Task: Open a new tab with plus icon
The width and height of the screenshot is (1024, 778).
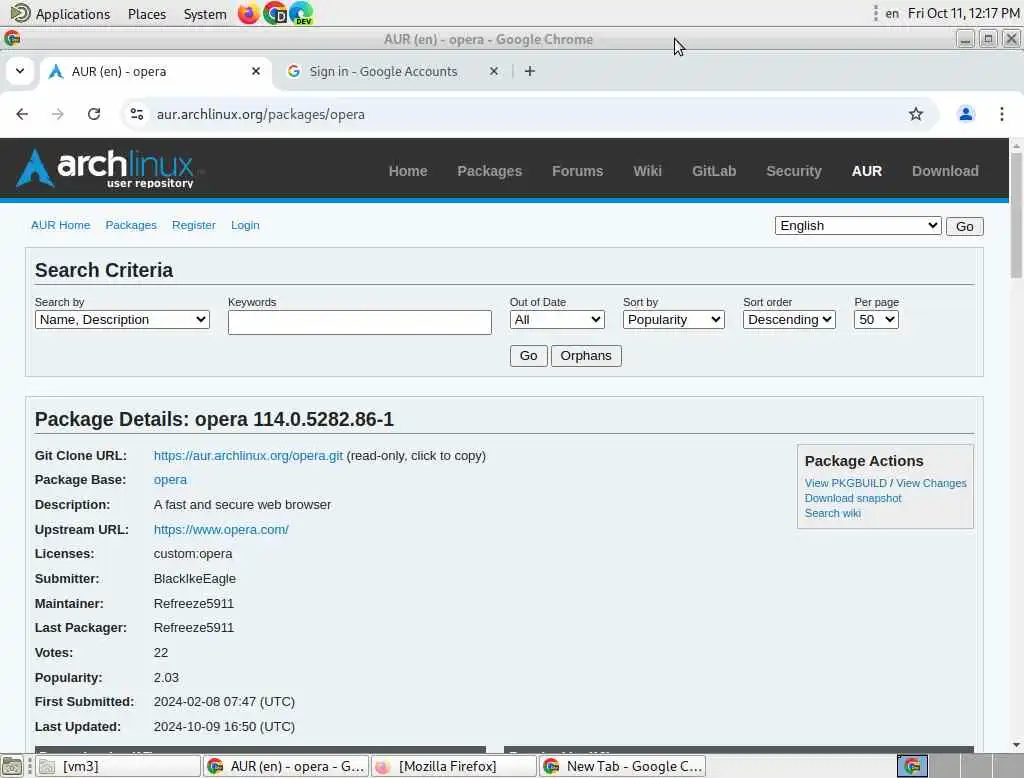Action: (x=530, y=71)
